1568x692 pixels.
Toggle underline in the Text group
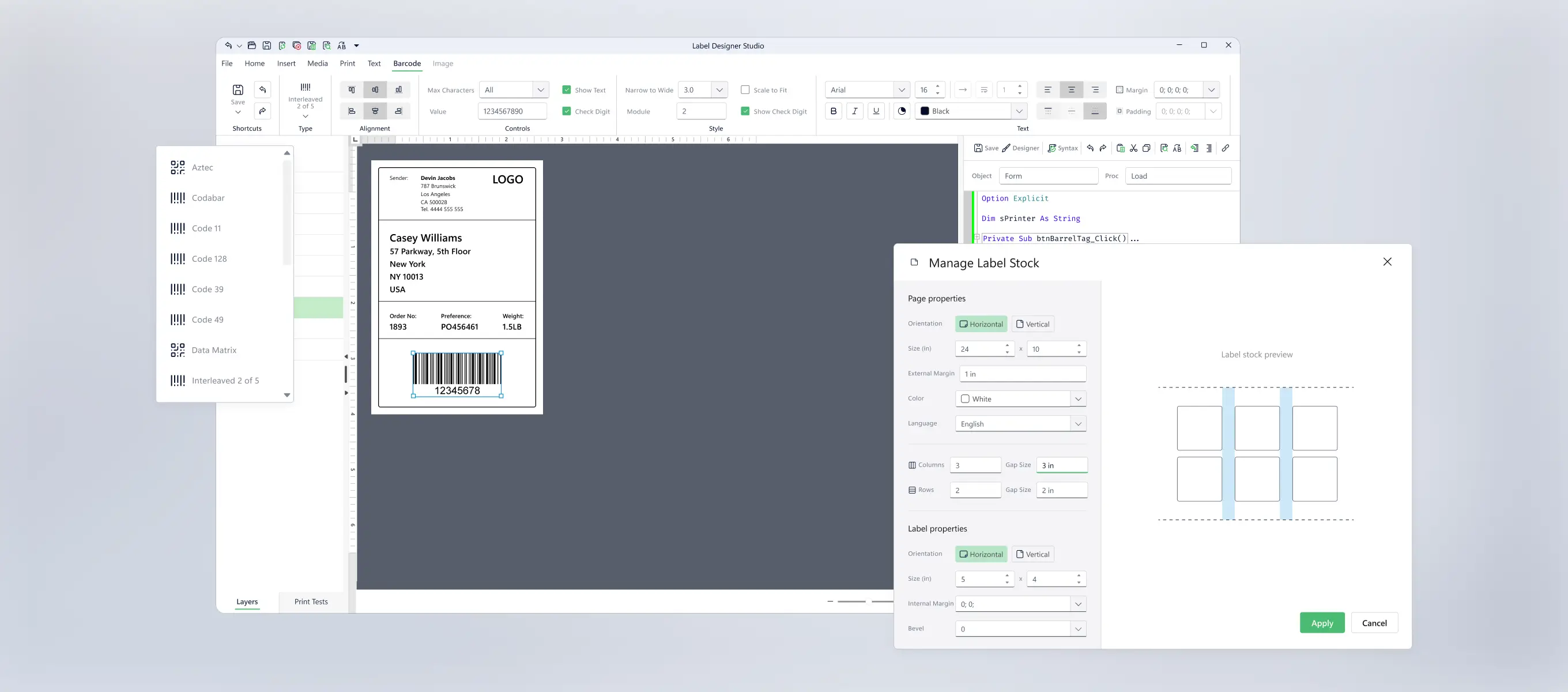(876, 111)
